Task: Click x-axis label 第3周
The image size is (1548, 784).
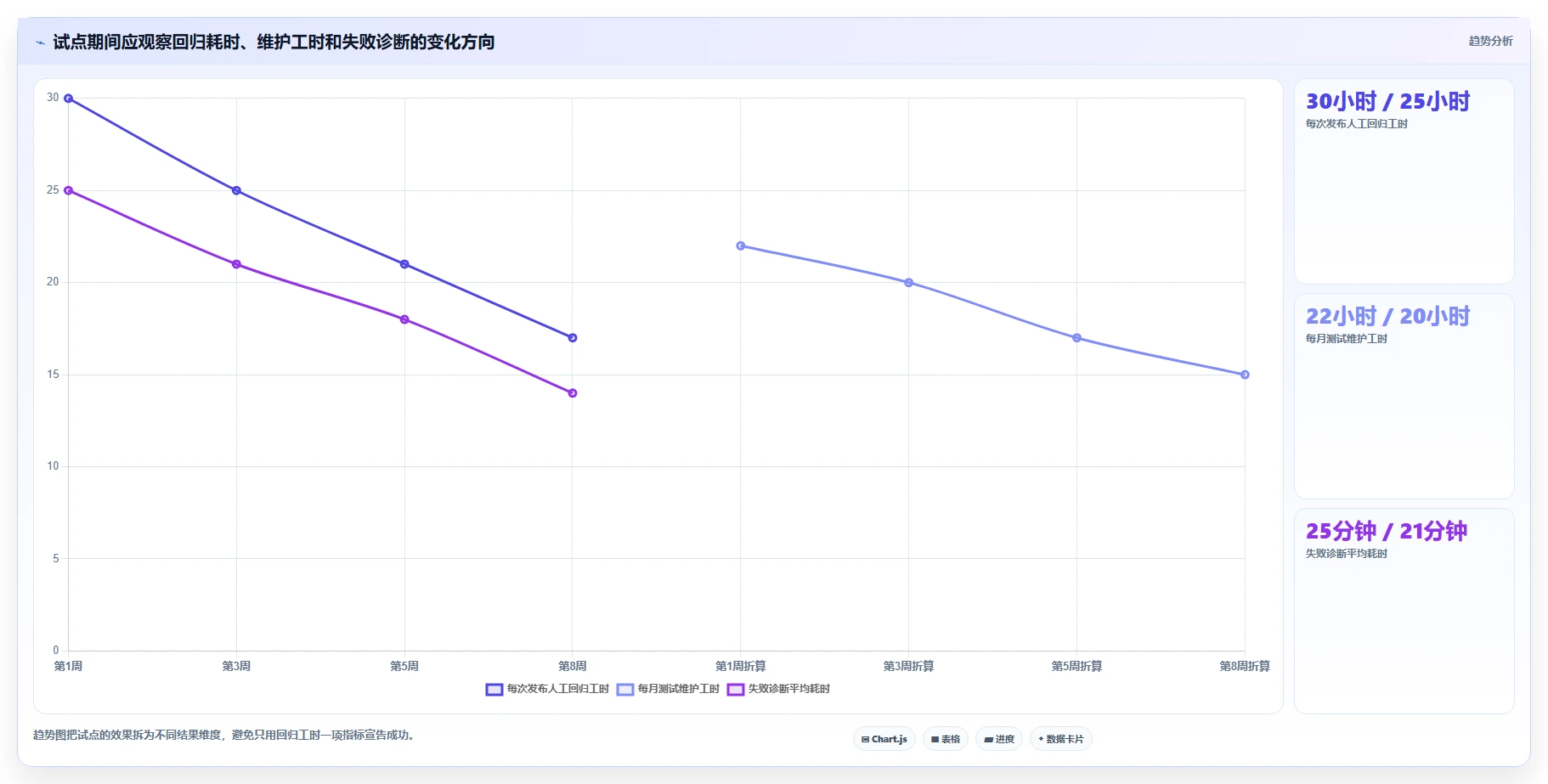Action: tap(236, 666)
